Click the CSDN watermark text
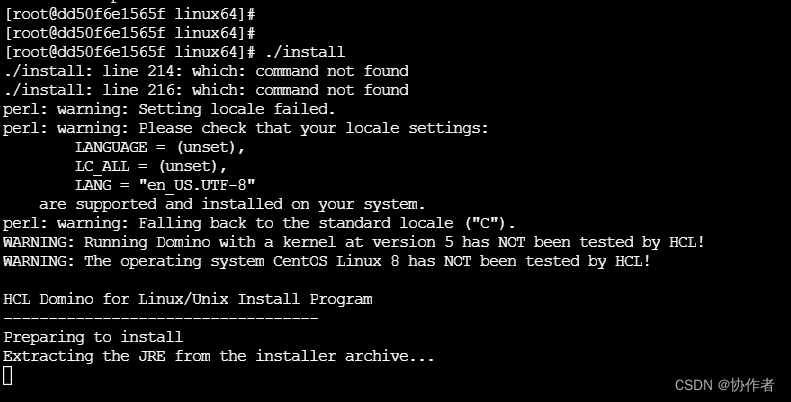The height and width of the screenshot is (402, 791). [725, 385]
